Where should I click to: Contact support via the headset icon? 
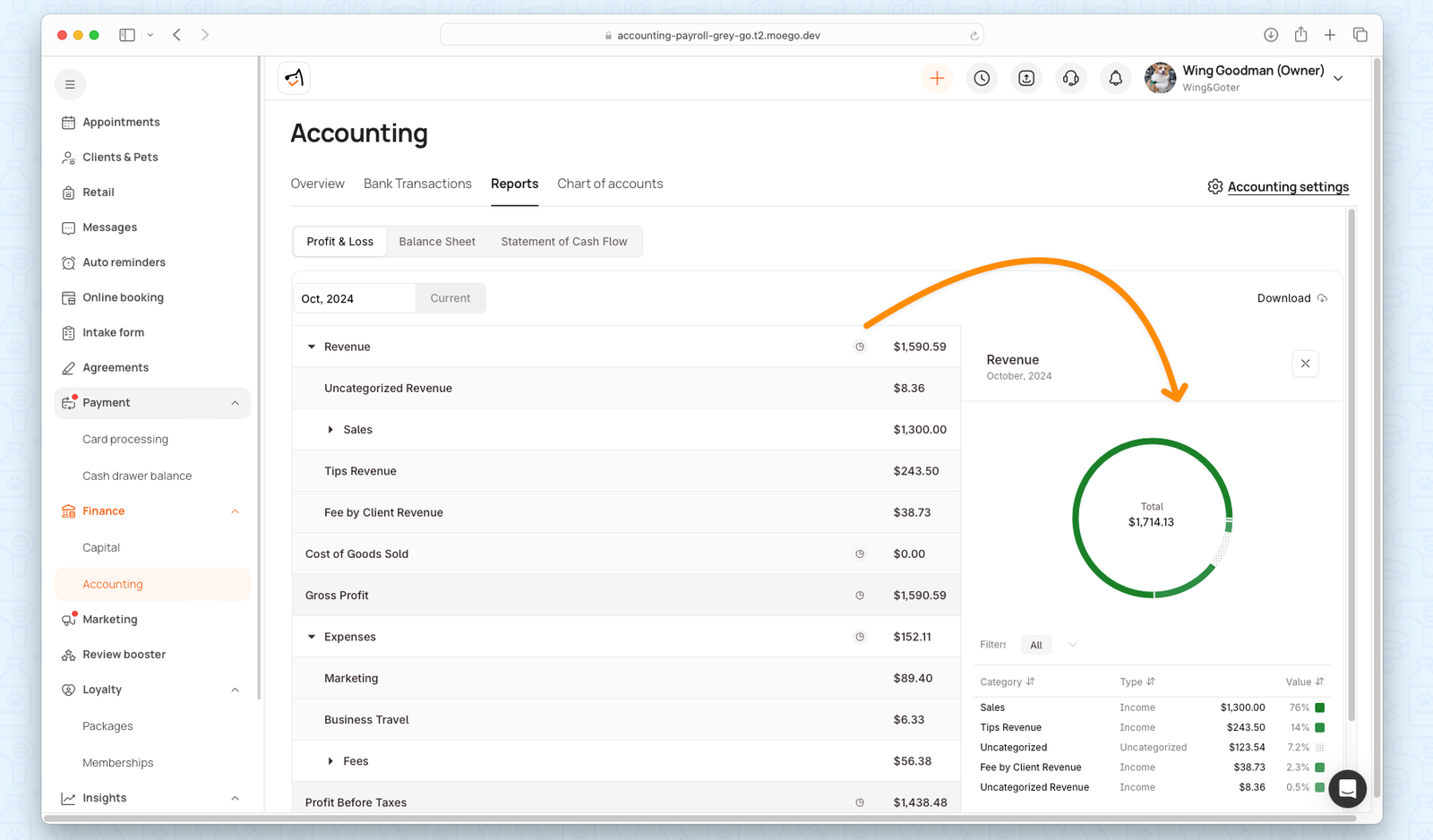coord(1070,78)
